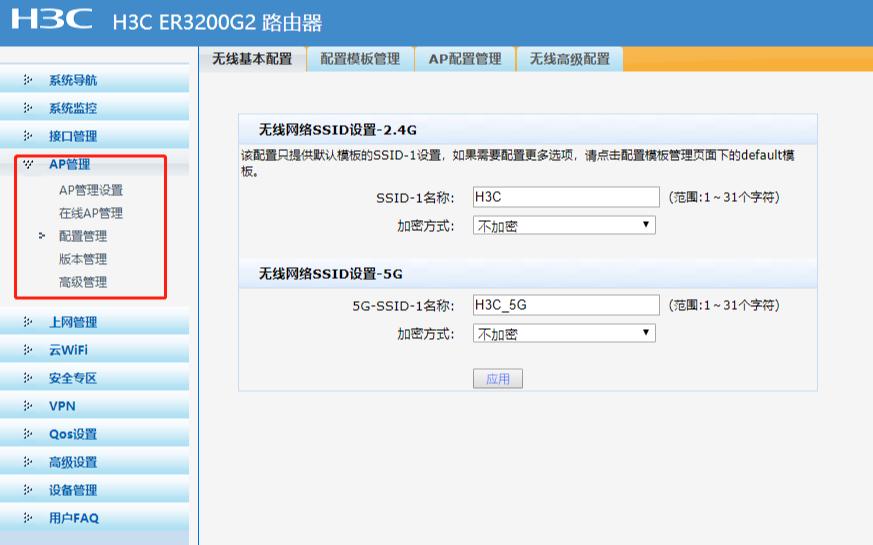Click arrow icon beside Qos设置
The height and width of the screenshot is (545, 873).
(x=28, y=434)
